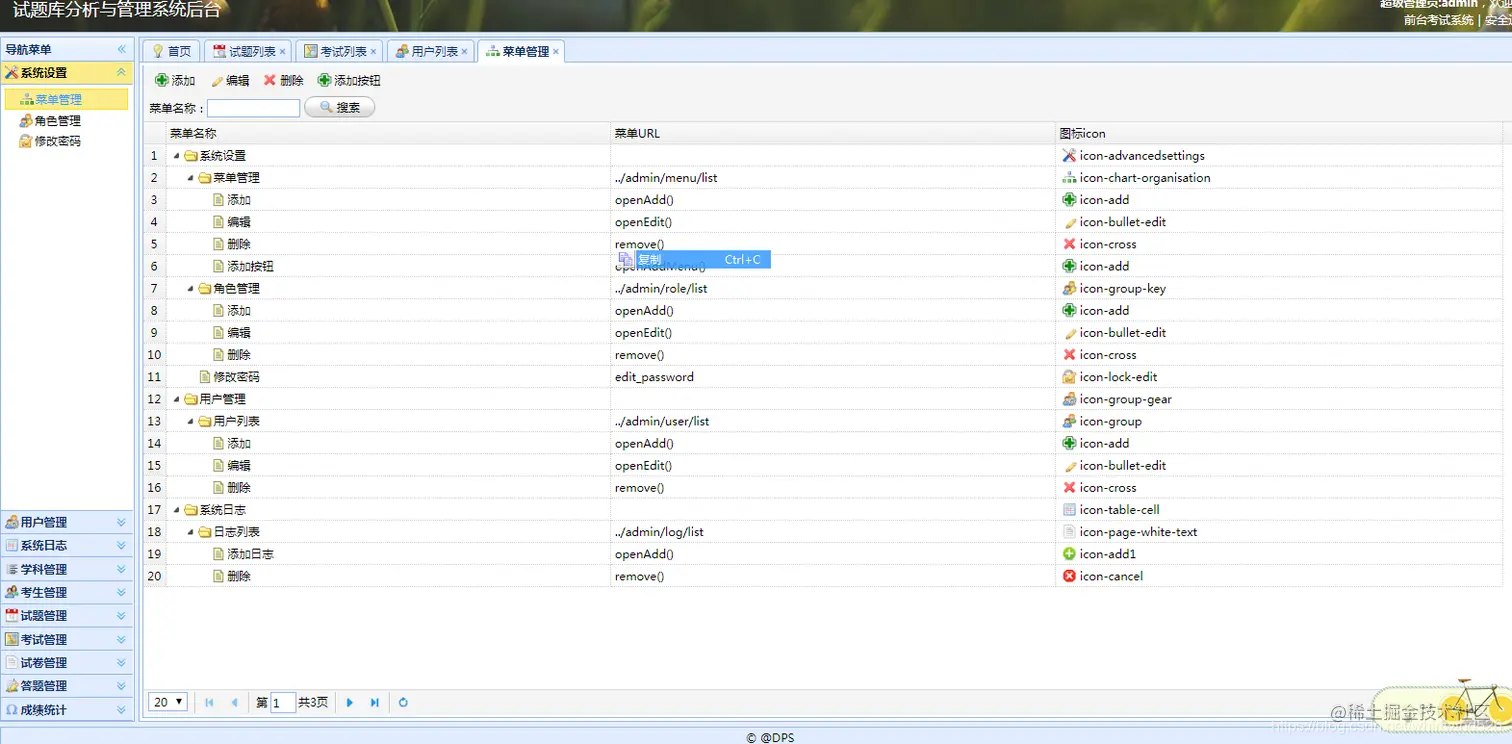The image size is (1512, 744).
Task: Collapse the 日志列表 tree node in row 18
Action: tap(191, 532)
